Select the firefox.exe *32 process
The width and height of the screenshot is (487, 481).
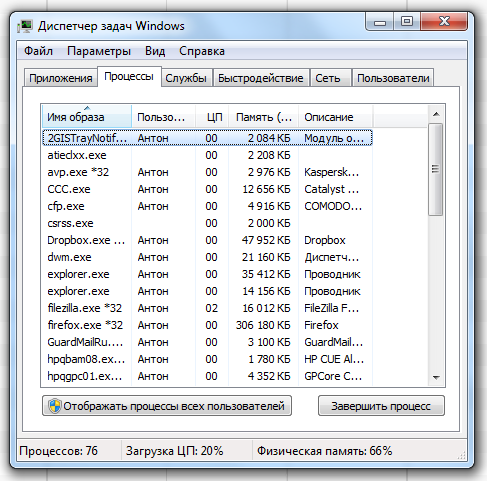coord(207,325)
